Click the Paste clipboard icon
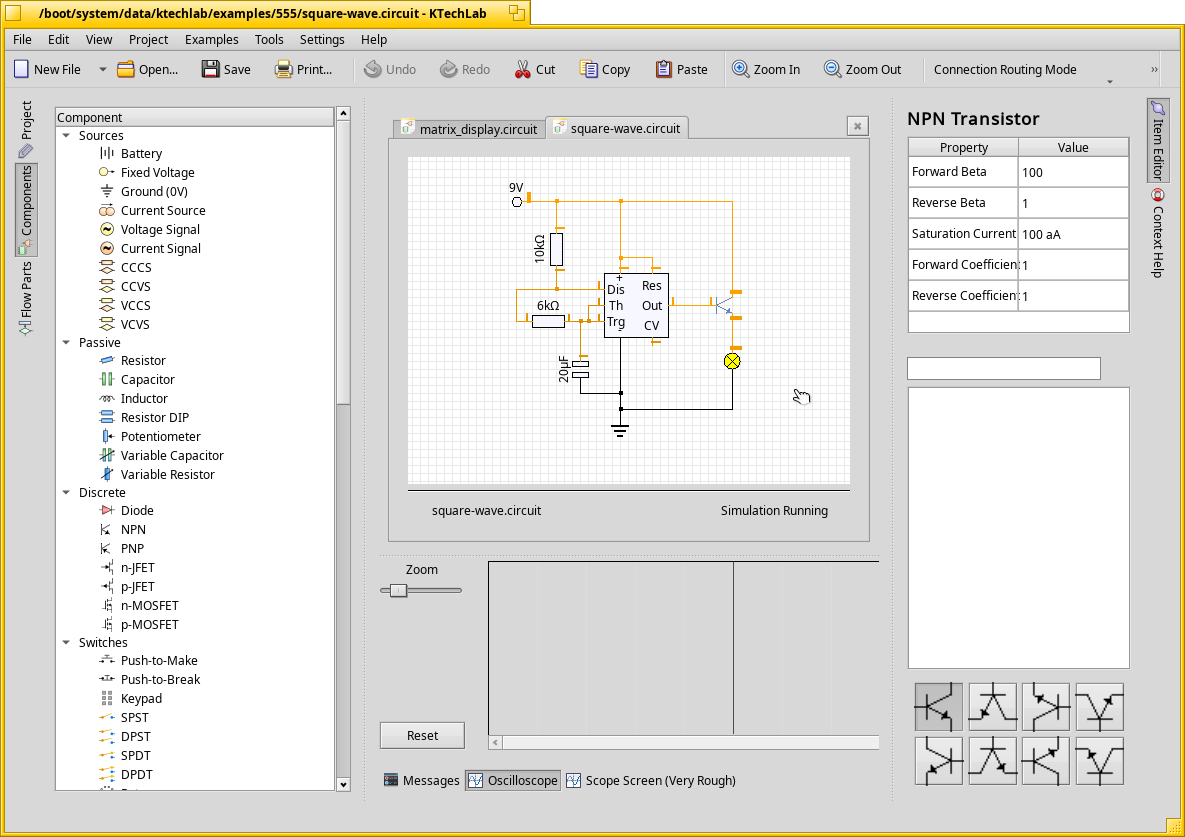Image resolution: width=1185 pixels, height=837 pixels. click(664, 69)
